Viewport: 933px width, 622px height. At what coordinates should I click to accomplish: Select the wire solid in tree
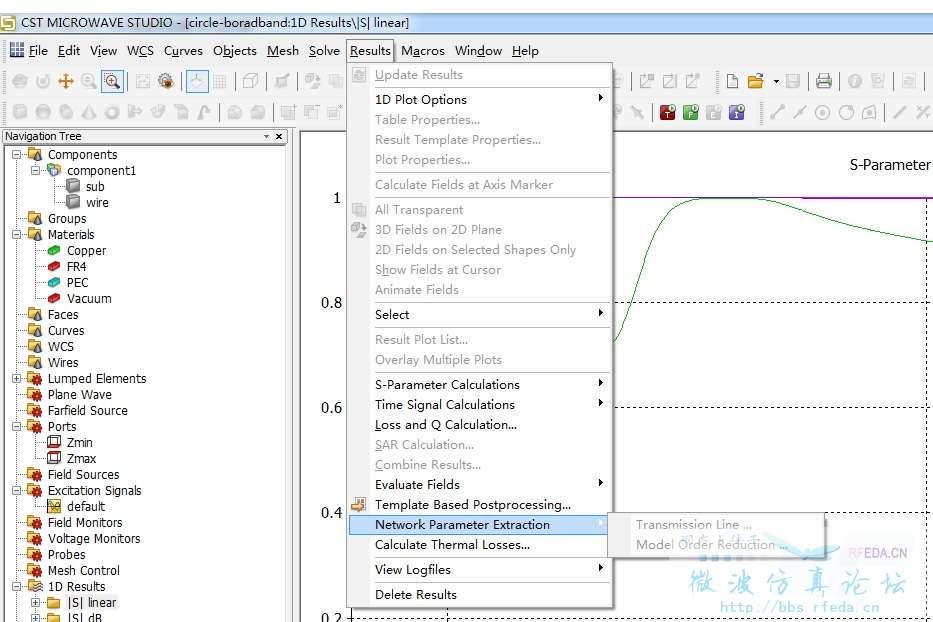(97, 203)
